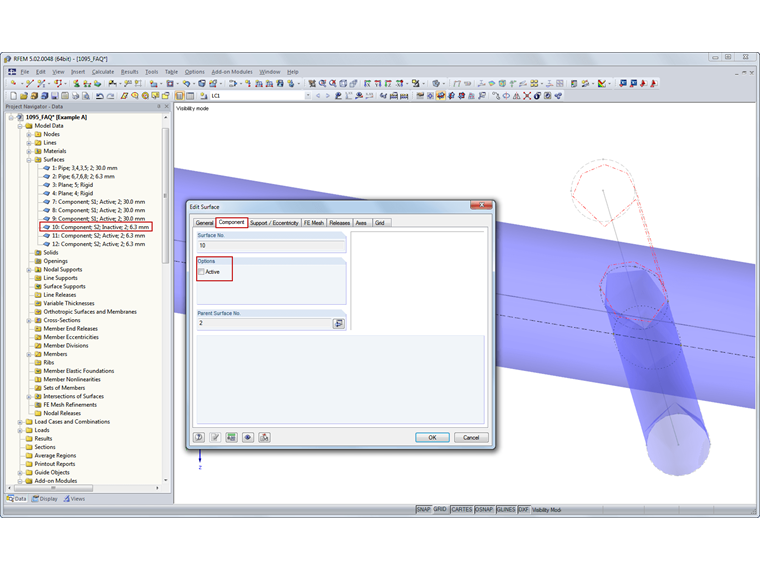Switch to the General tab
This screenshot has height=570, width=760.
pyautogui.click(x=204, y=223)
